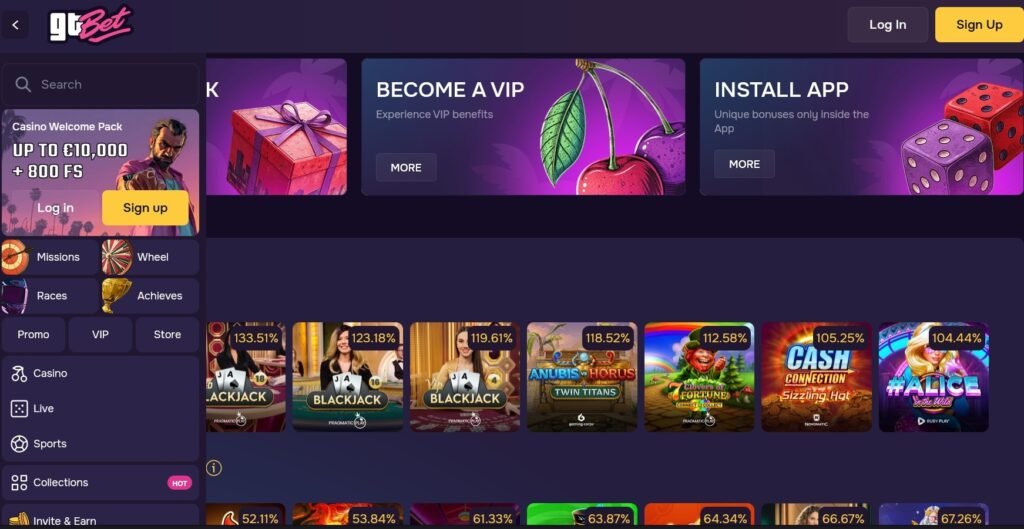The width and height of the screenshot is (1024, 529).
Task: Open Sports soccer ball menu item
Action: (x=100, y=444)
